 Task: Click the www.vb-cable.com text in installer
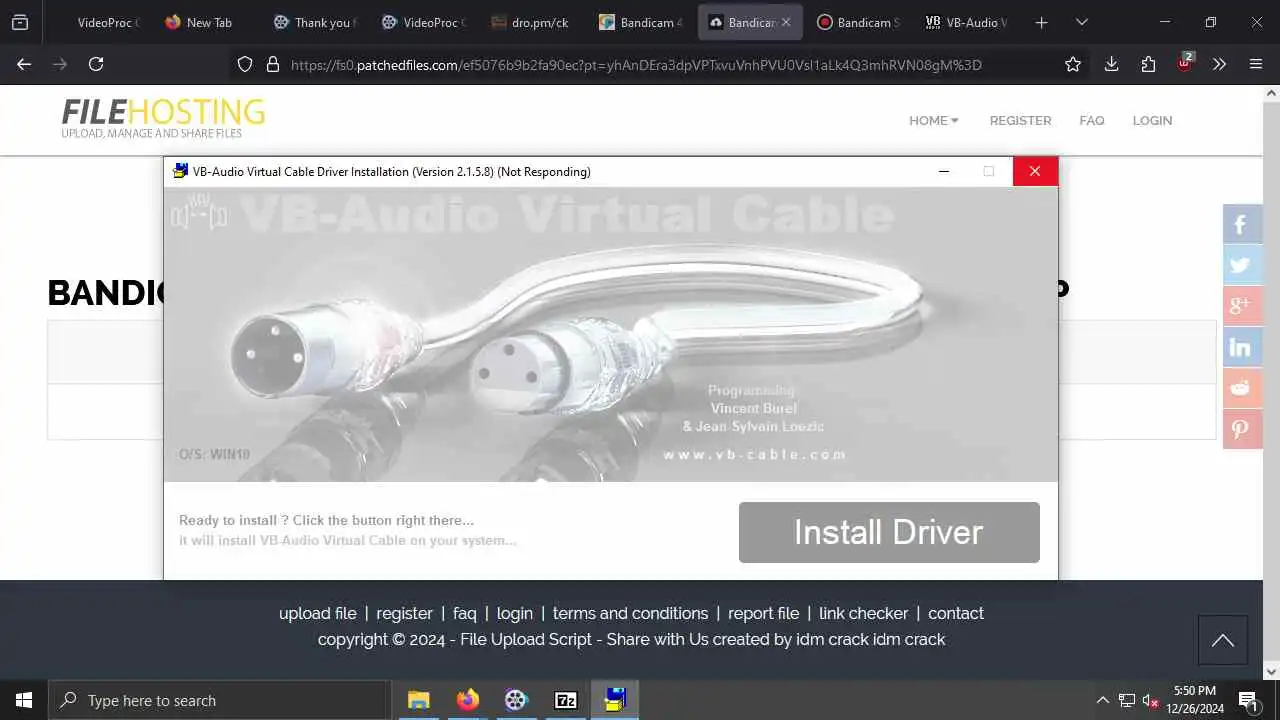click(x=754, y=454)
